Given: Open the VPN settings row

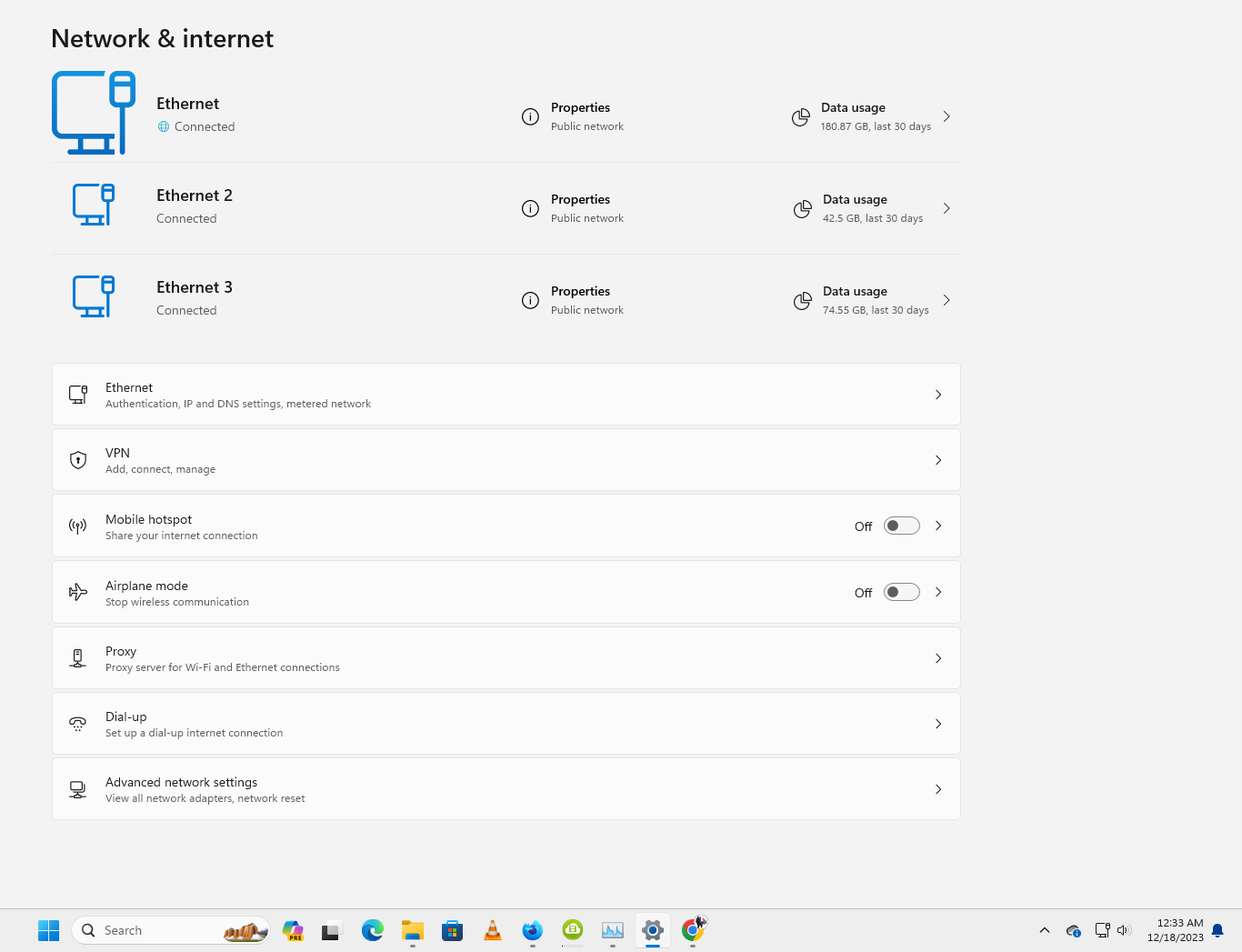Looking at the screenshot, I should (x=506, y=460).
